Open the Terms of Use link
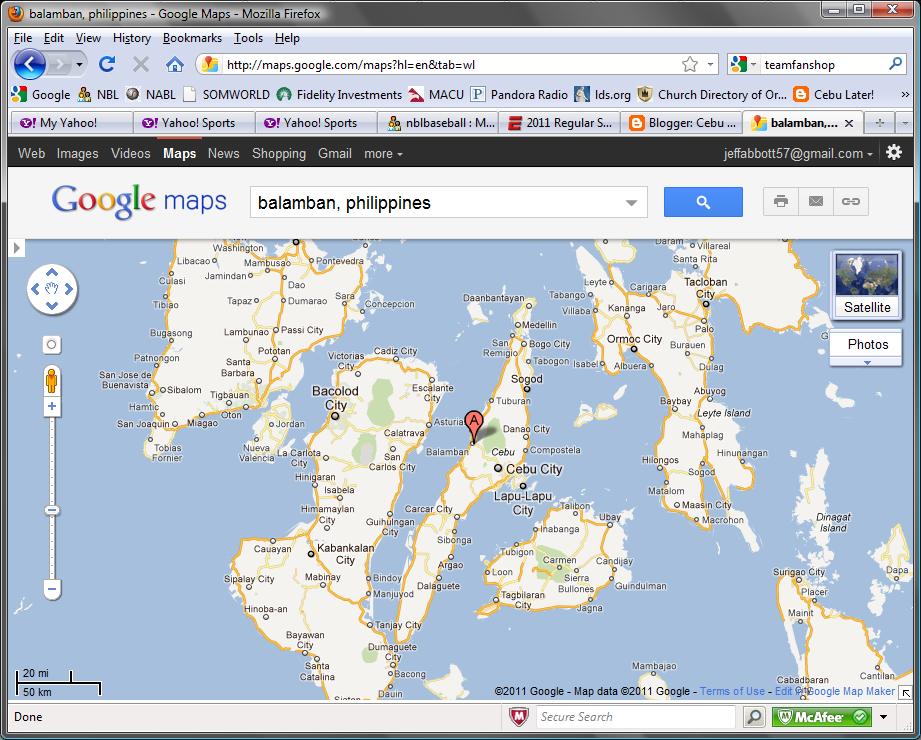This screenshot has width=921, height=740. [733, 691]
